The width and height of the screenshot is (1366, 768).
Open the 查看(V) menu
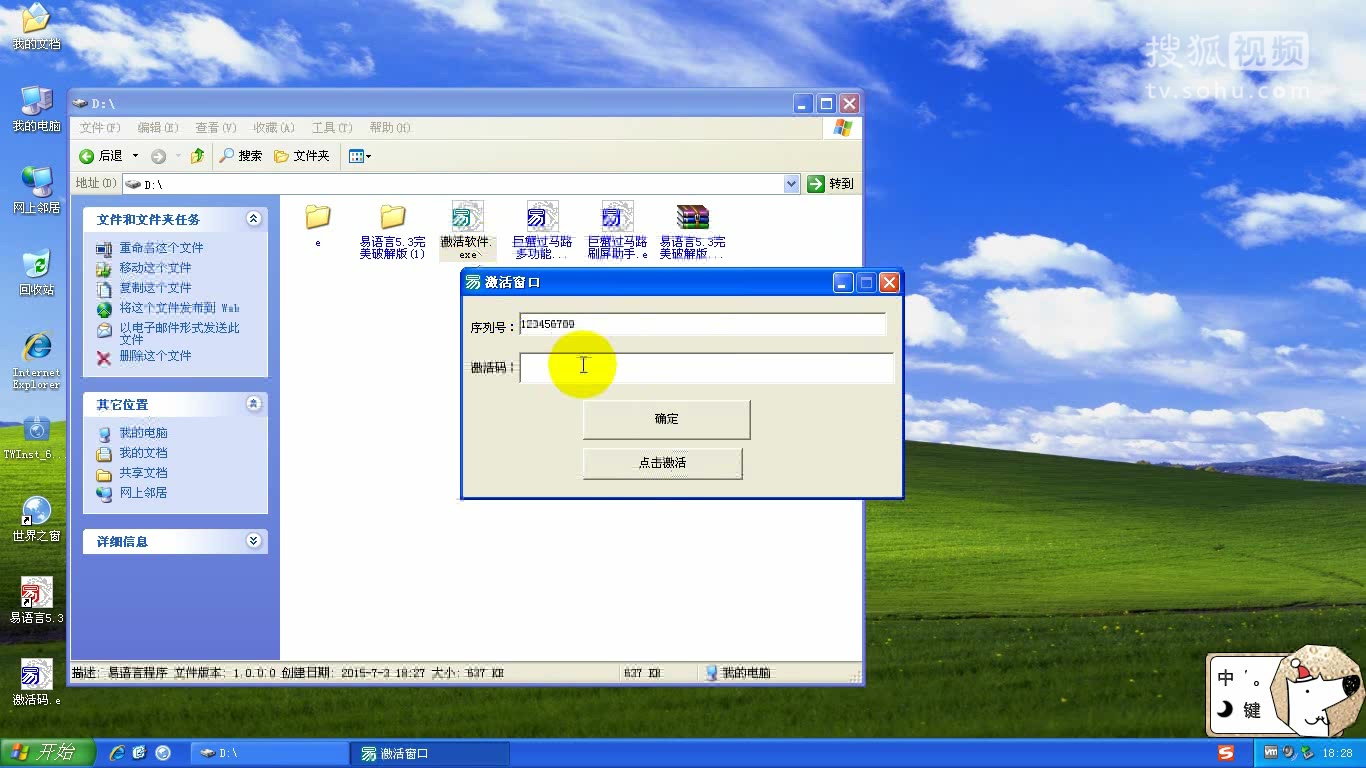point(215,128)
